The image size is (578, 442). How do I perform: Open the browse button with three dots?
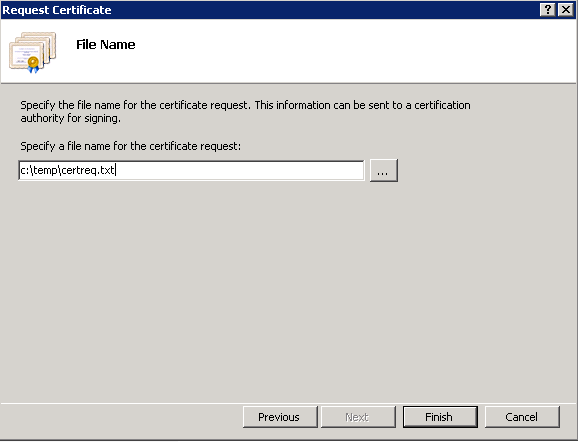pyautogui.click(x=383, y=170)
